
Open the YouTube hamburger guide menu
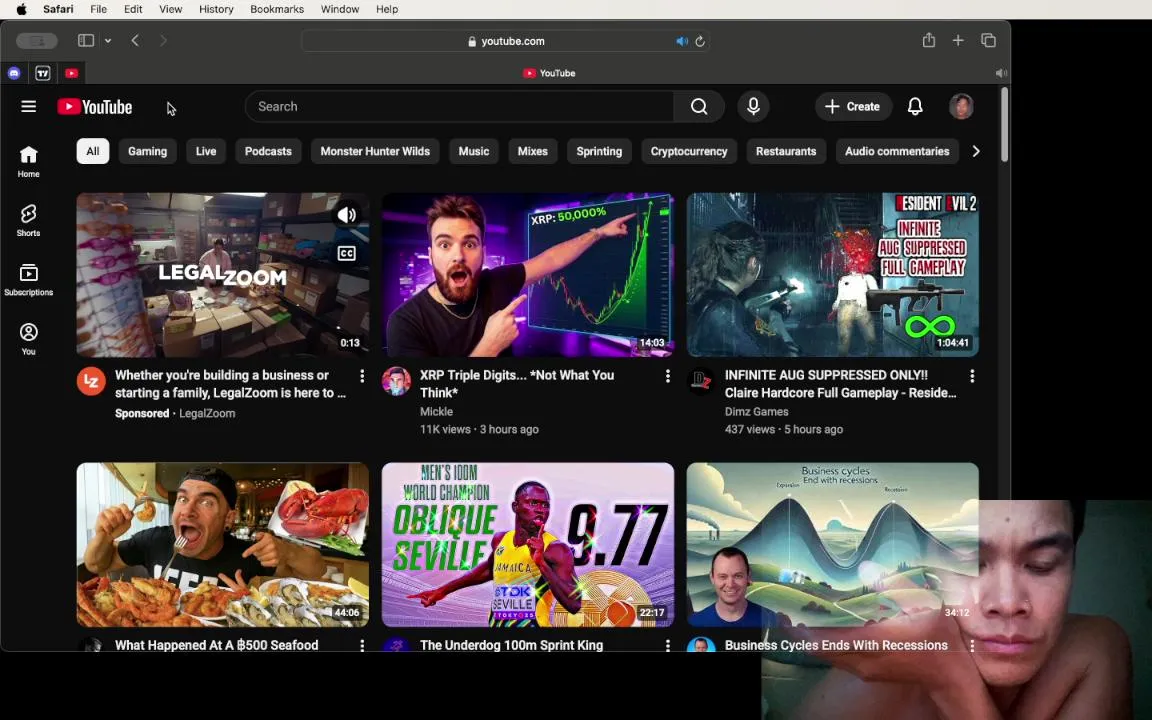coord(29,107)
